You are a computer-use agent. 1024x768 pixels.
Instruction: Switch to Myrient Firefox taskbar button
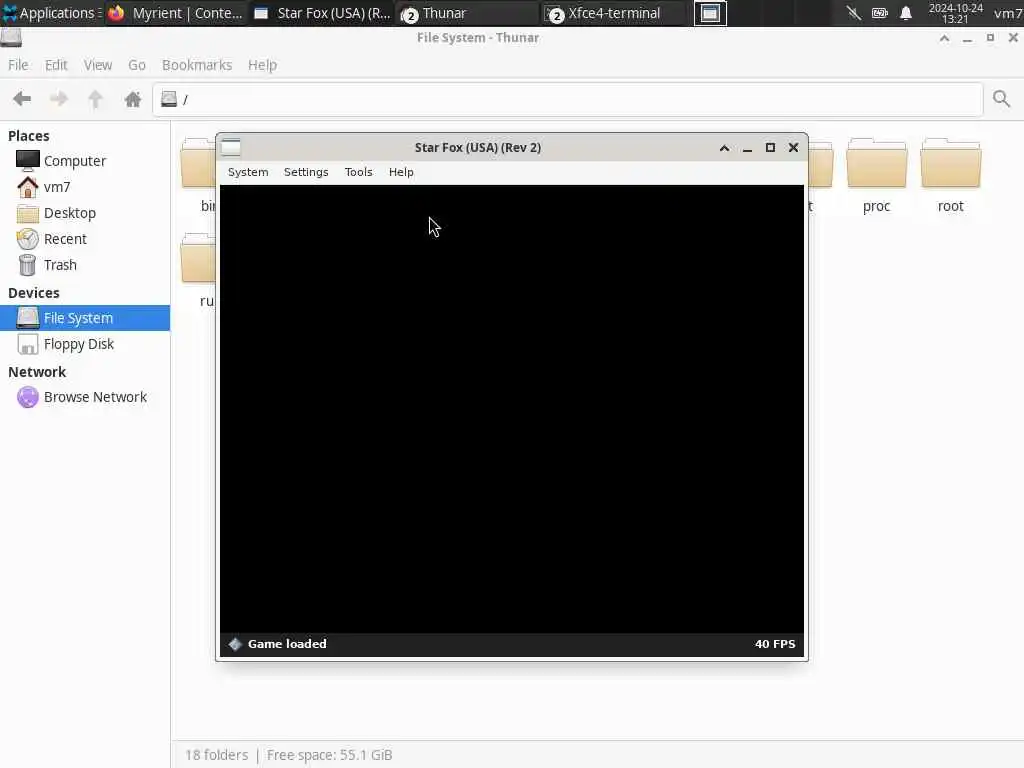(176, 13)
